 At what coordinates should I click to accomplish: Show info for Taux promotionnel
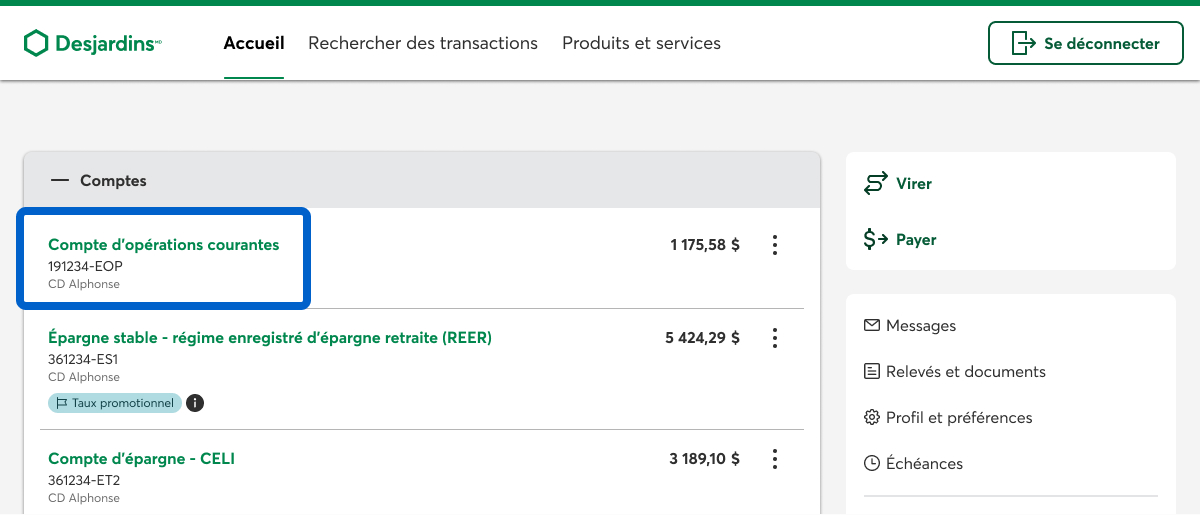point(196,403)
